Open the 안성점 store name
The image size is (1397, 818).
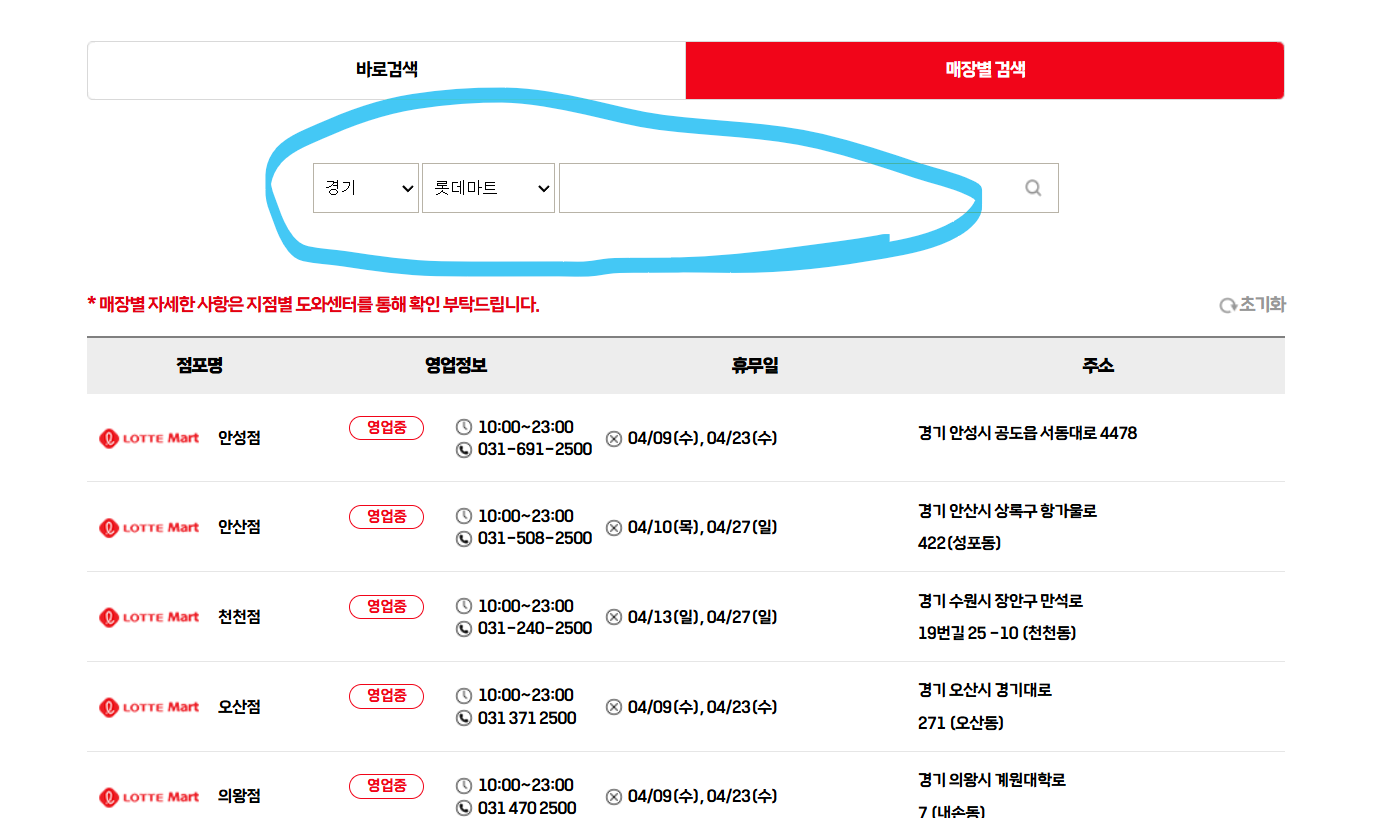[x=239, y=438]
